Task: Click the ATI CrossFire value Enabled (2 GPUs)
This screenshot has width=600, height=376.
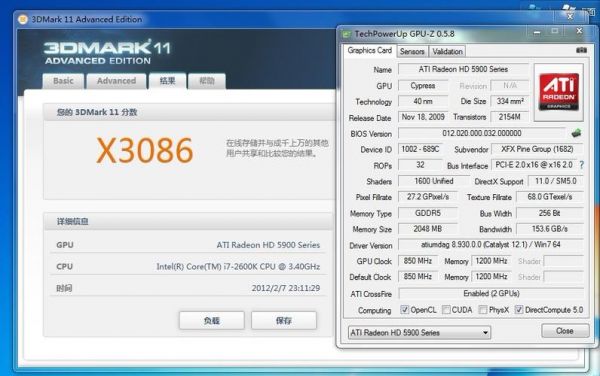Action: pyautogui.click(x=491, y=293)
